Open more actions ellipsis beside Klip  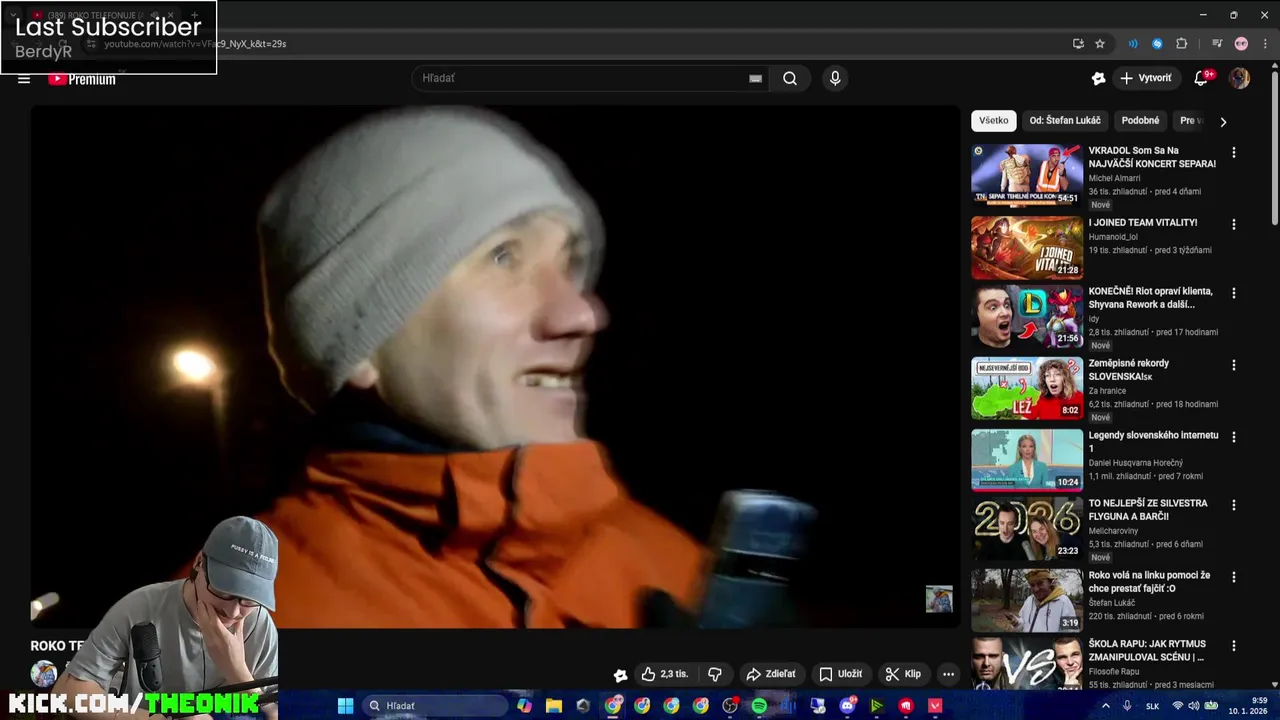click(948, 674)
